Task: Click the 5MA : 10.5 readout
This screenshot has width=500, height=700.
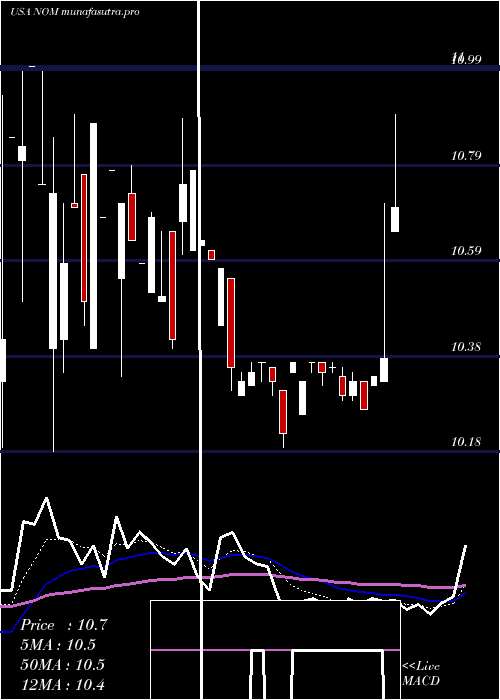Action: [x=58, y=645]
